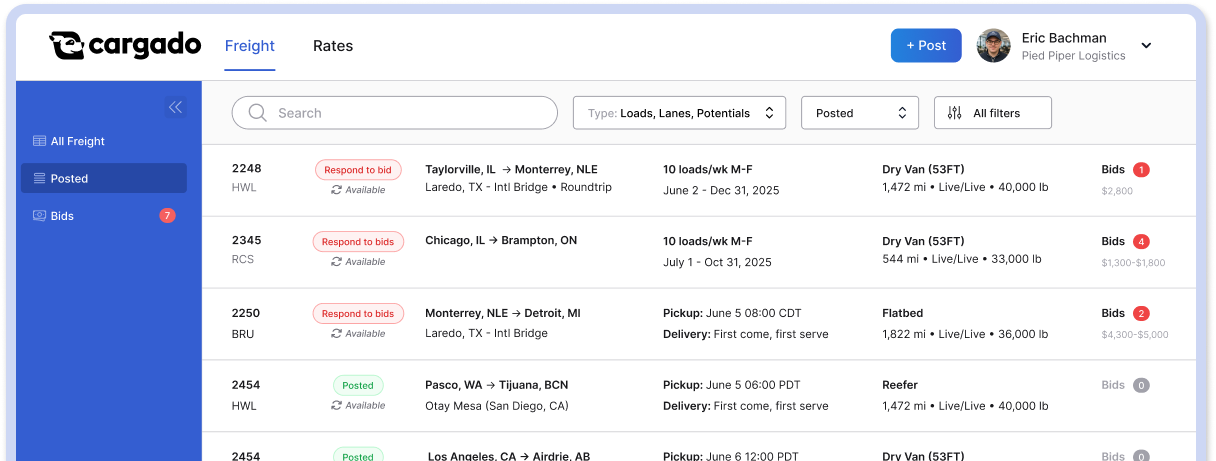1216x461 pixels.
Task: Click the All Freight list icon
Action: pos(39,141)
